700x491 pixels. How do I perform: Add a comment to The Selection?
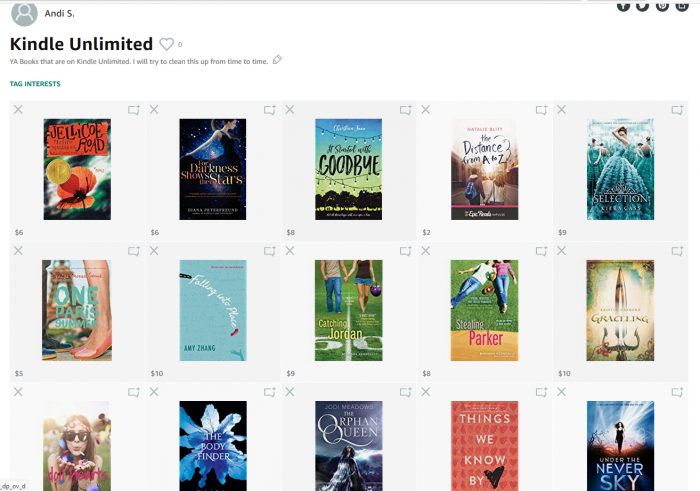(x=677, y=110)
